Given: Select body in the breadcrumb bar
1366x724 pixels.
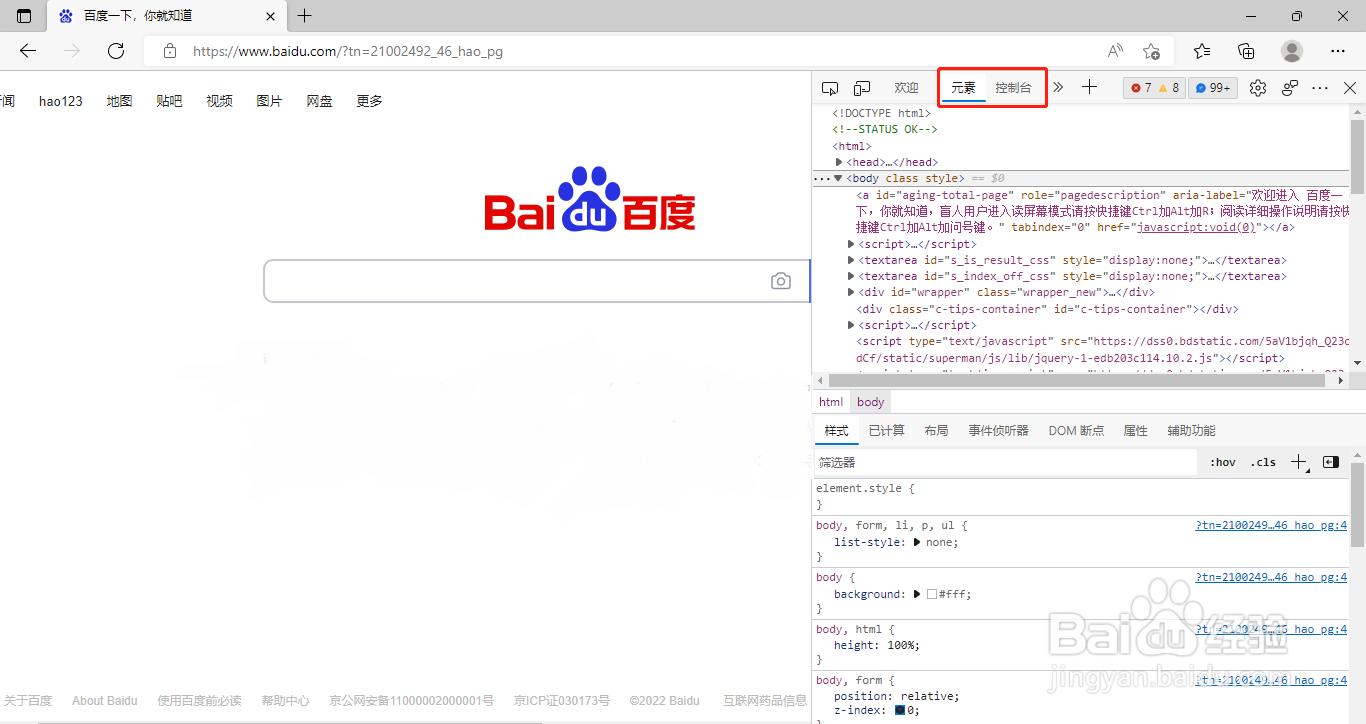Looking at the screenshot, I should 871,402.
